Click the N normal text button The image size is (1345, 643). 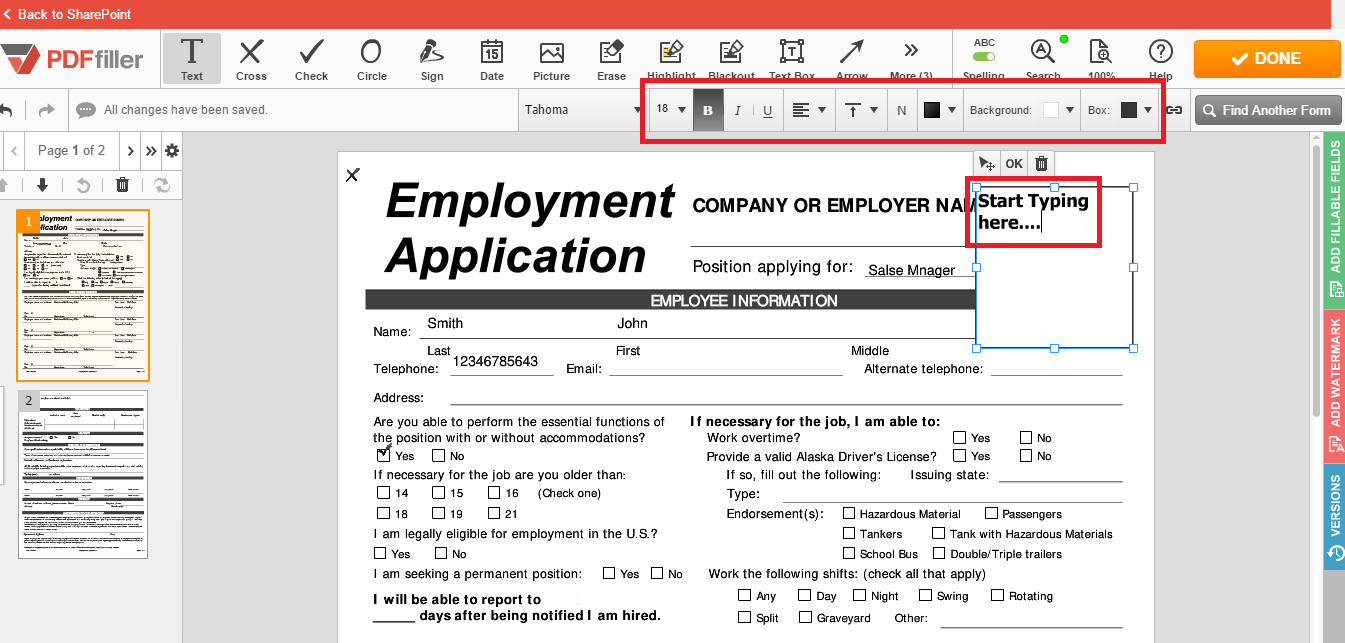901,110
